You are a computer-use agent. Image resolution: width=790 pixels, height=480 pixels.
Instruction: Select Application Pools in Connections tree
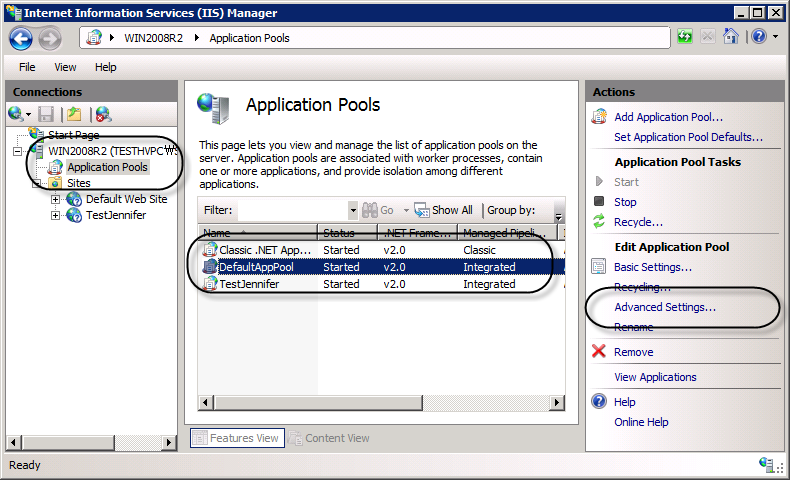pos(107,167)
